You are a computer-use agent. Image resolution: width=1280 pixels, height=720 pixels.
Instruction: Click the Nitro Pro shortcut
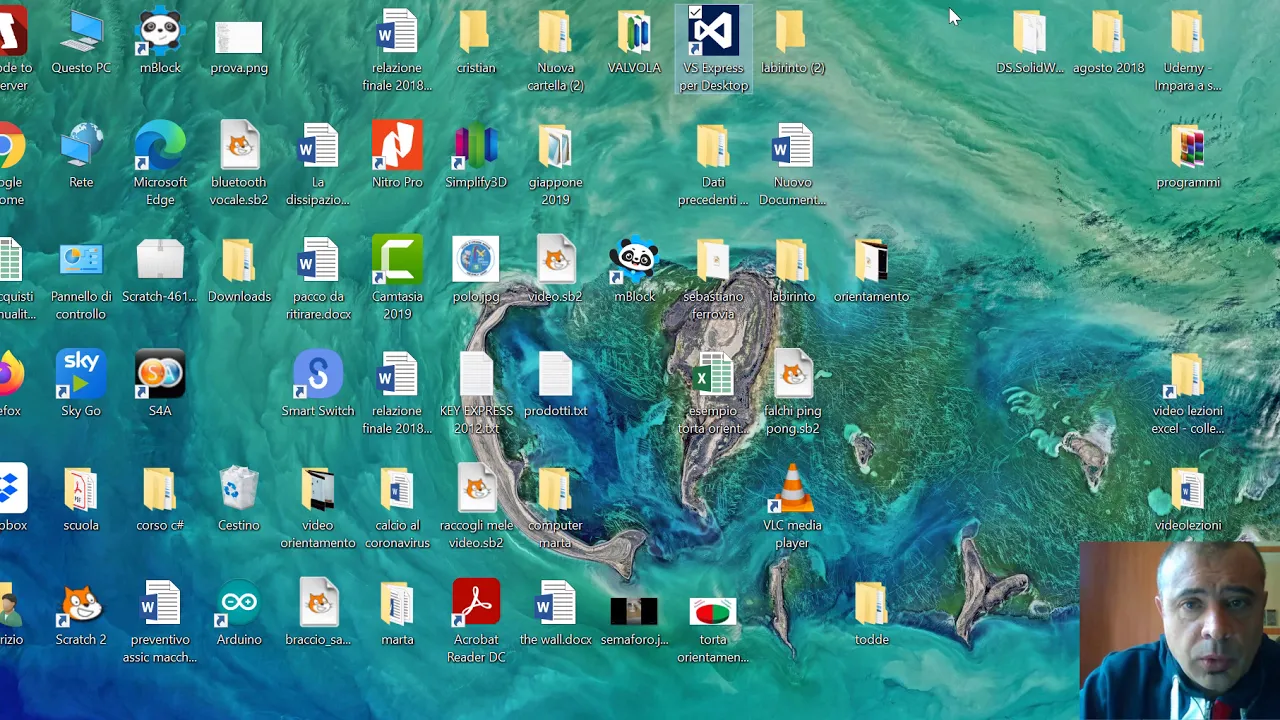pos(397,156)
